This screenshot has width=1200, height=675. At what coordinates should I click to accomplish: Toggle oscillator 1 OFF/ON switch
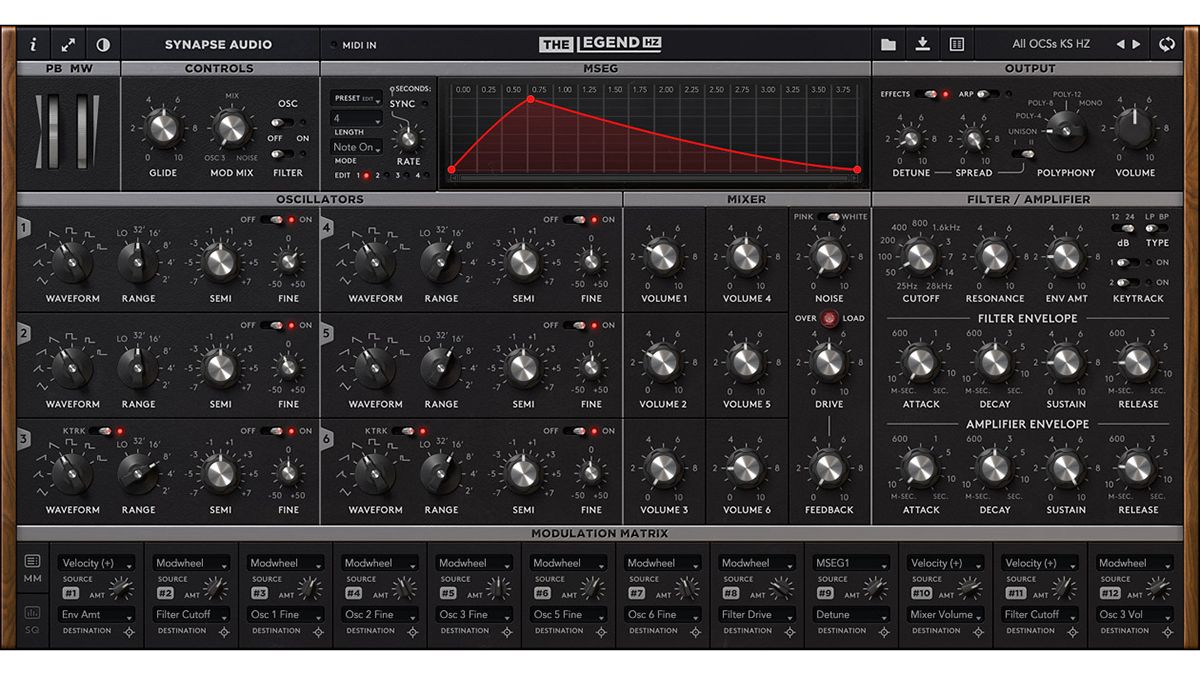pyautogui.click(x=274, y=219)
